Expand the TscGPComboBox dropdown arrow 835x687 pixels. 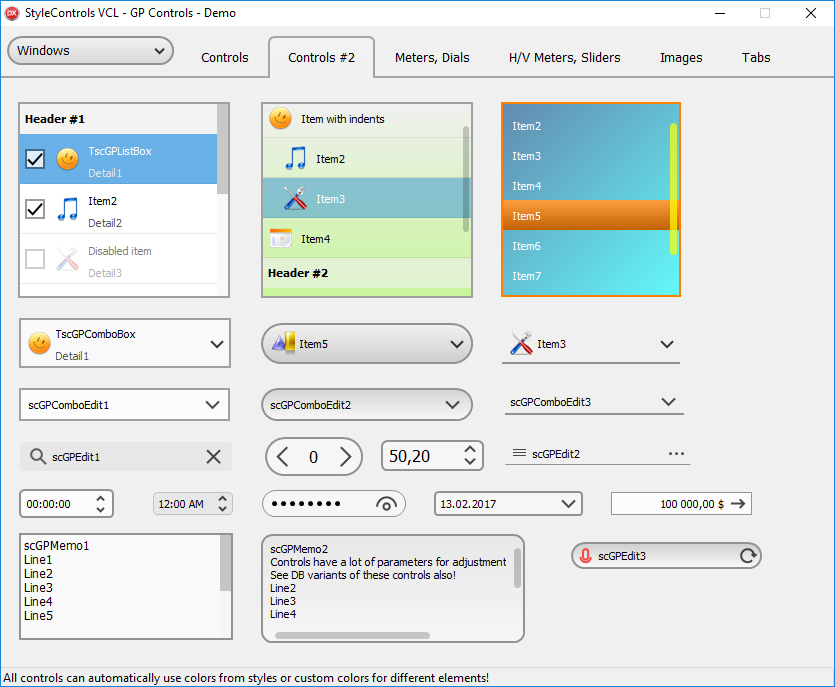[x=217, y=344]
